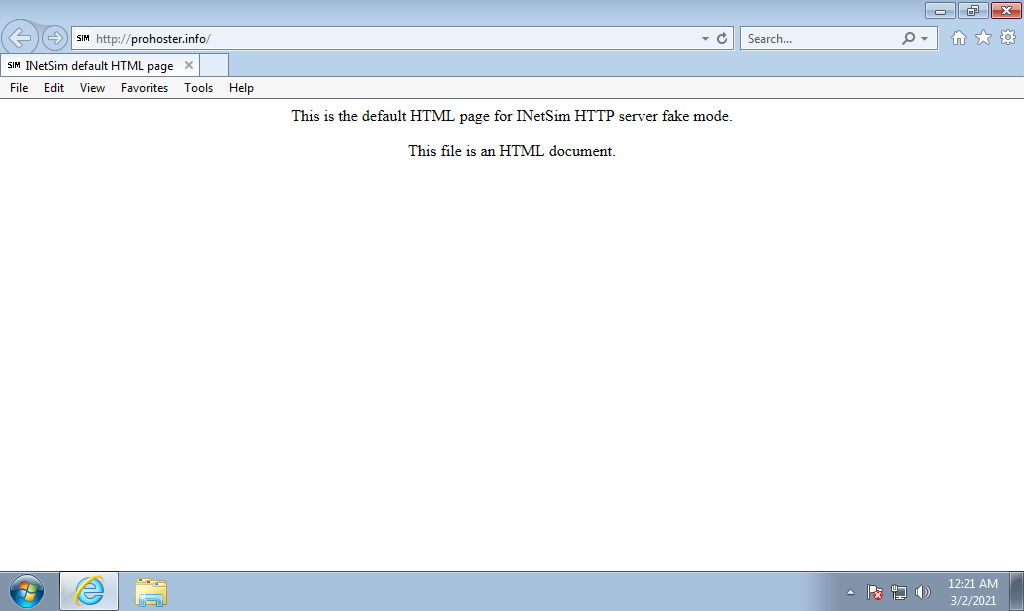Open the Windows Start button
Viewport: 1024px width, 611px height.
coord(27,591)
